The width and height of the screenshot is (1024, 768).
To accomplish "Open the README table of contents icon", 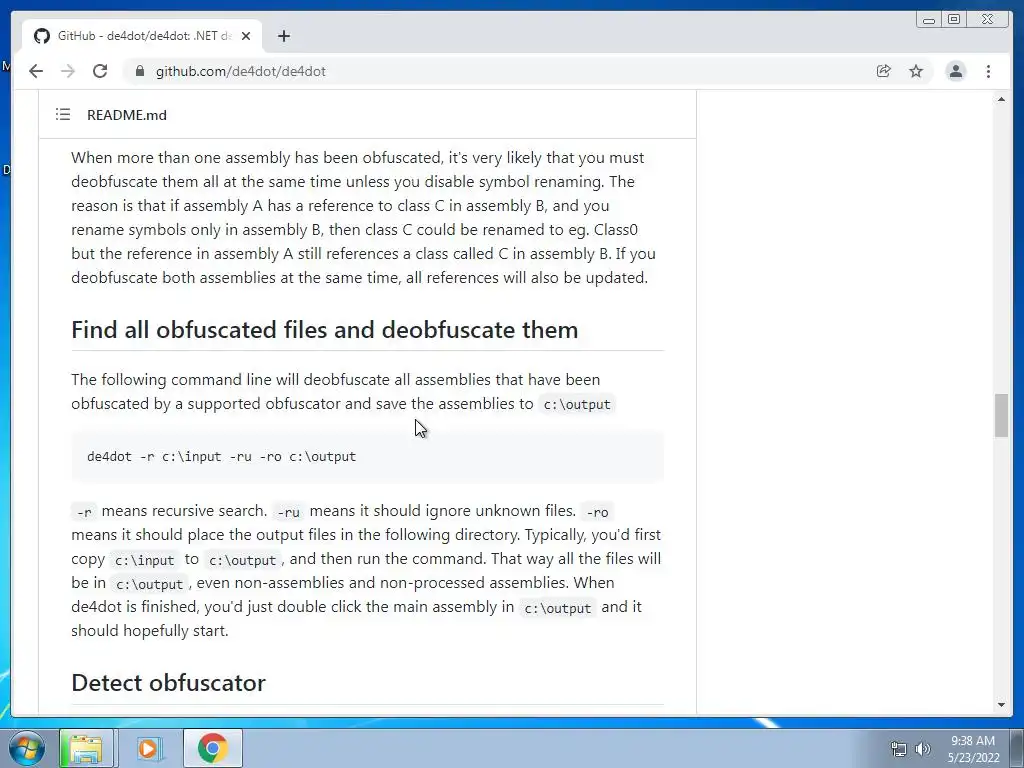I will (x=63, y=114).
